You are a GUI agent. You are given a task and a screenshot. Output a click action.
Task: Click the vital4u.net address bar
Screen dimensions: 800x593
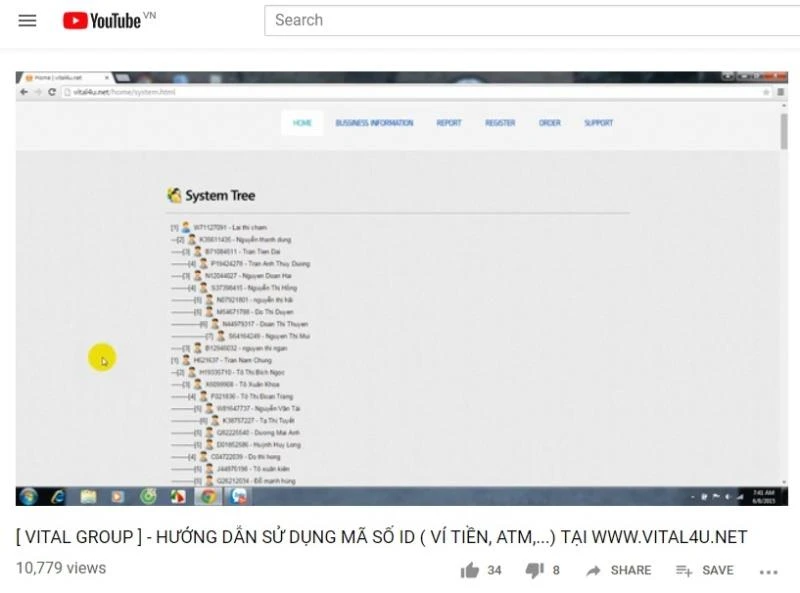pyautogui.click(x=416, y=92)
